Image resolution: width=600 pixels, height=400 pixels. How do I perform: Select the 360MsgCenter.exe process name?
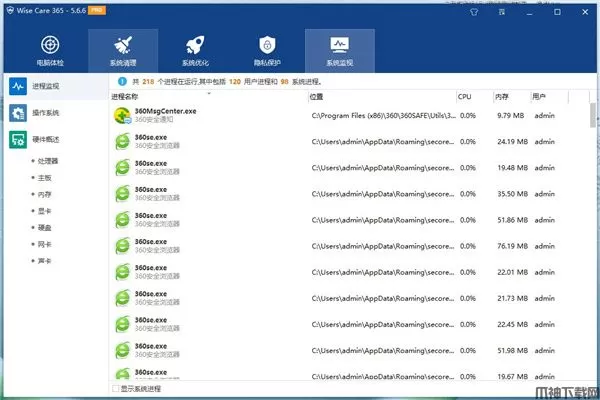(165, 111)
